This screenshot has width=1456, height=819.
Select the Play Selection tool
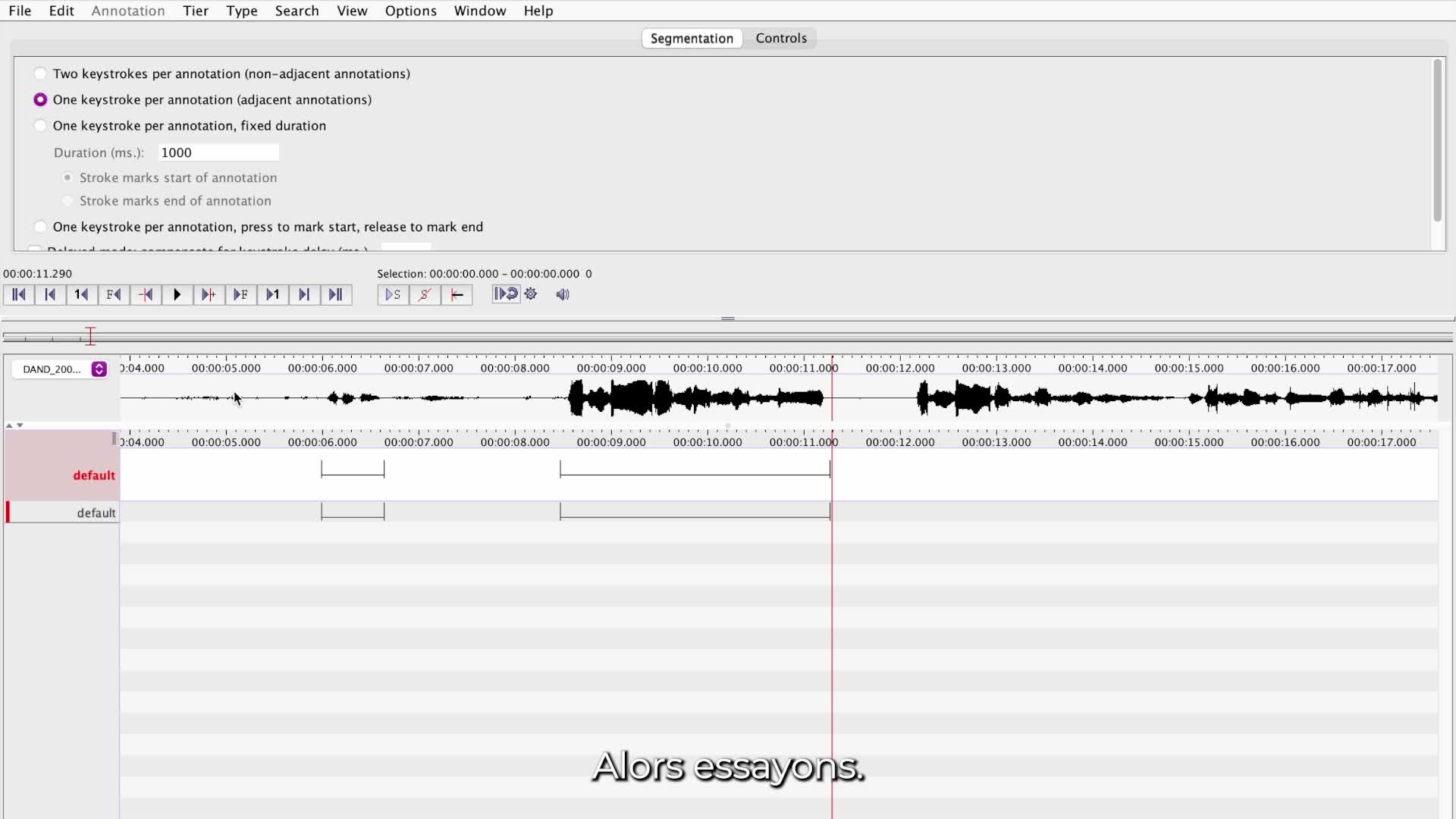click(392, 294)
